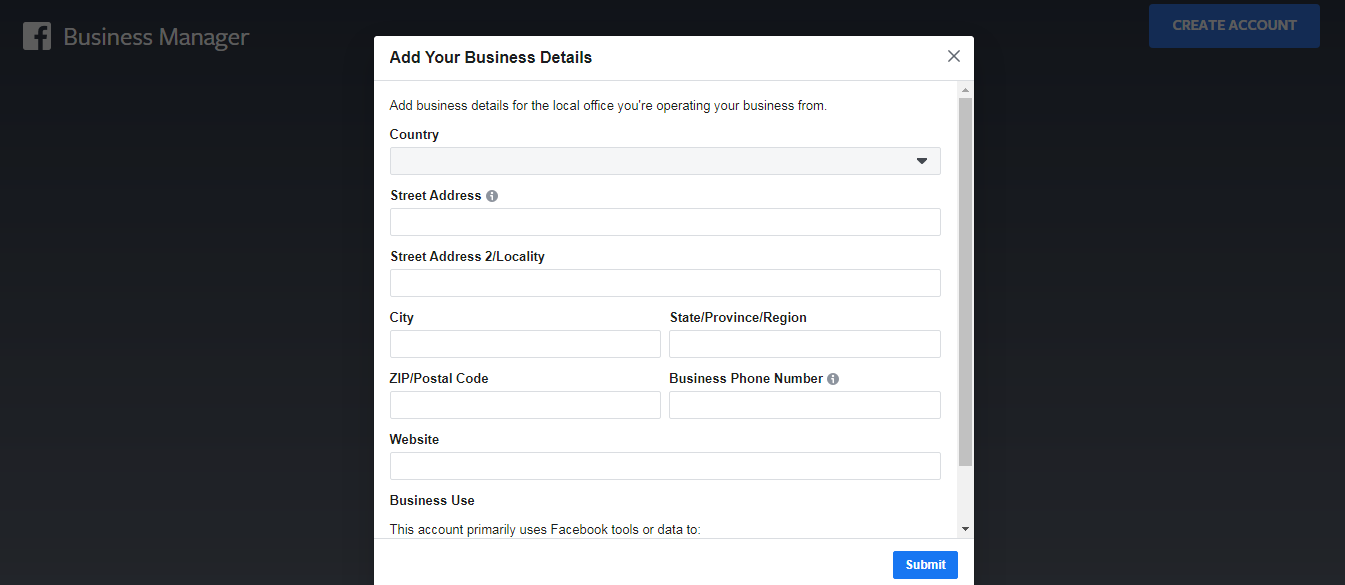This screenshot has height=585, width=1345.
Task: Click the dialog's vertical scrollbar thumb
Action: [965, 282]
